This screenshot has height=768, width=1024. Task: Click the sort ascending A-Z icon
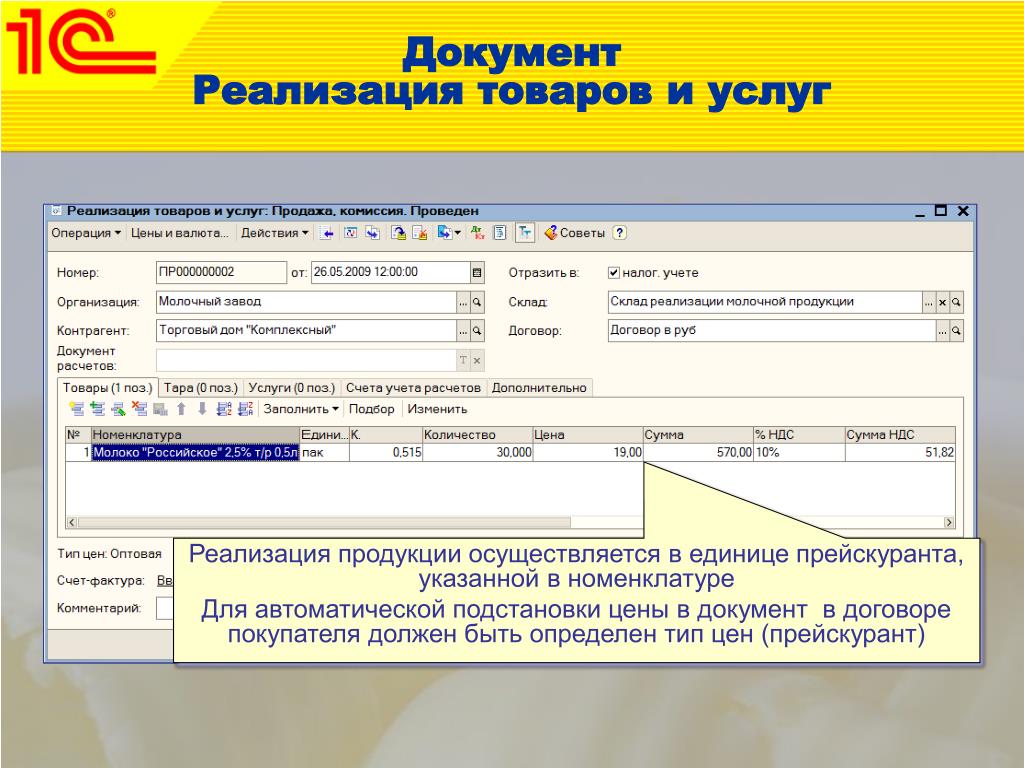tap(224, 409)
